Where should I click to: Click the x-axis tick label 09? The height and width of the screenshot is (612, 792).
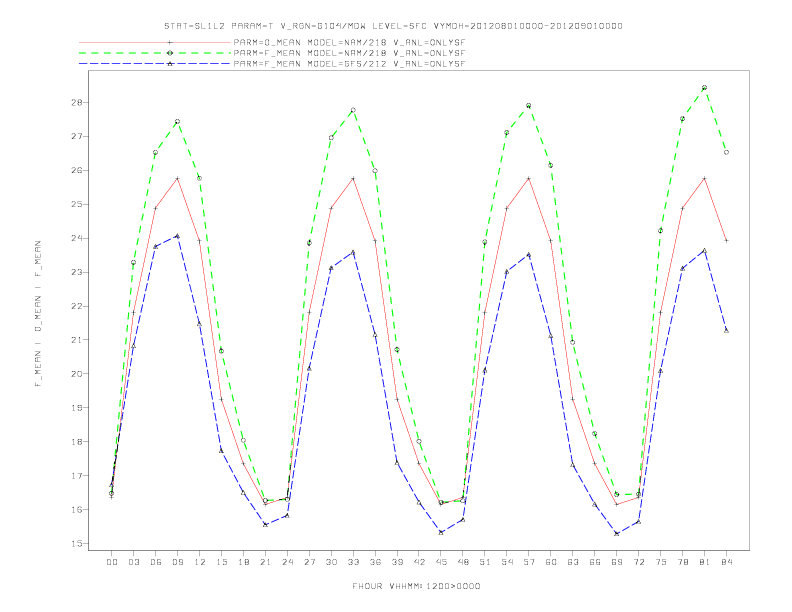pyautogui.click(x=177, y=562)
